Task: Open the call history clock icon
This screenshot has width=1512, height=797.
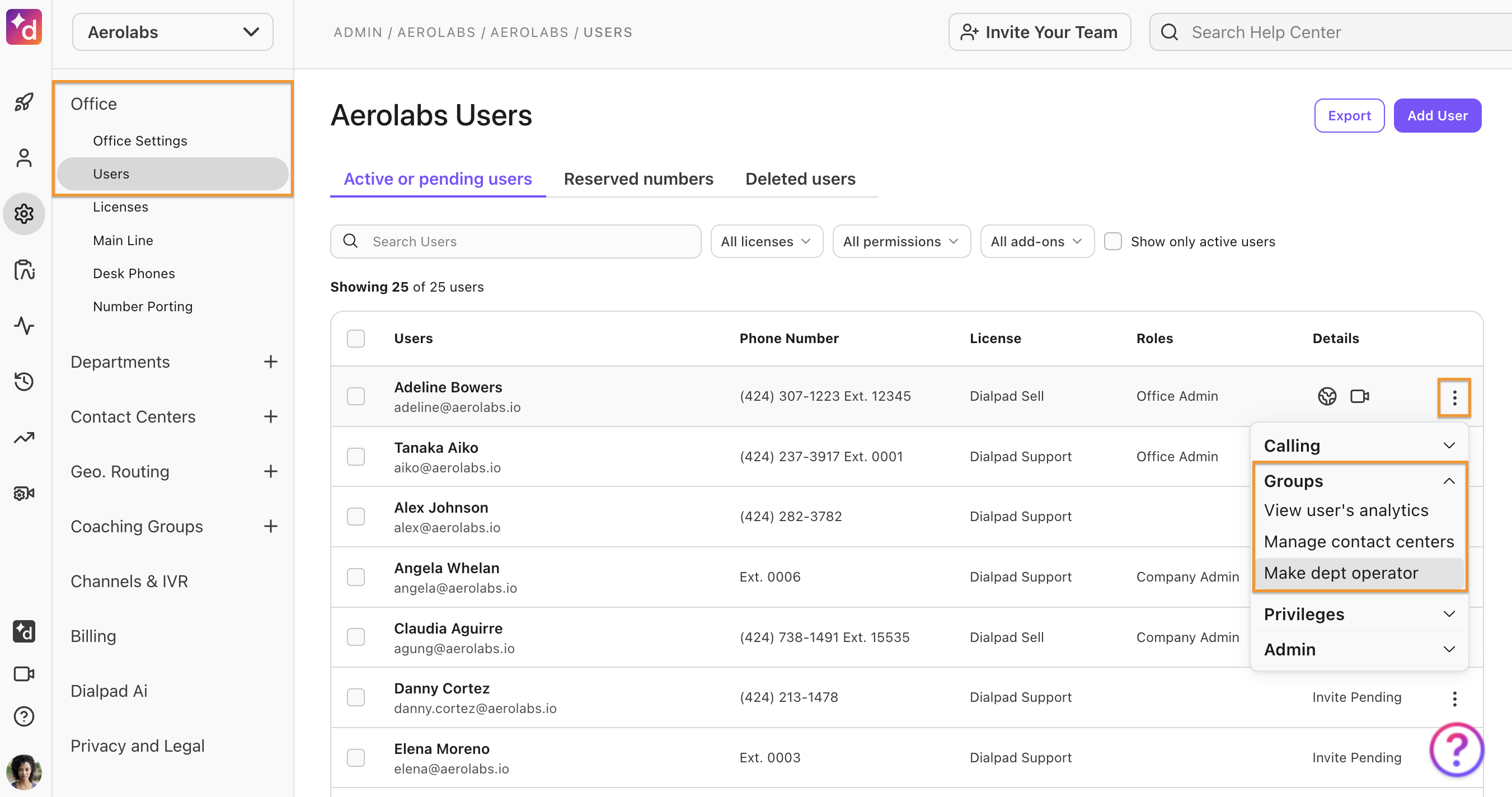Action: pos(24,382)
